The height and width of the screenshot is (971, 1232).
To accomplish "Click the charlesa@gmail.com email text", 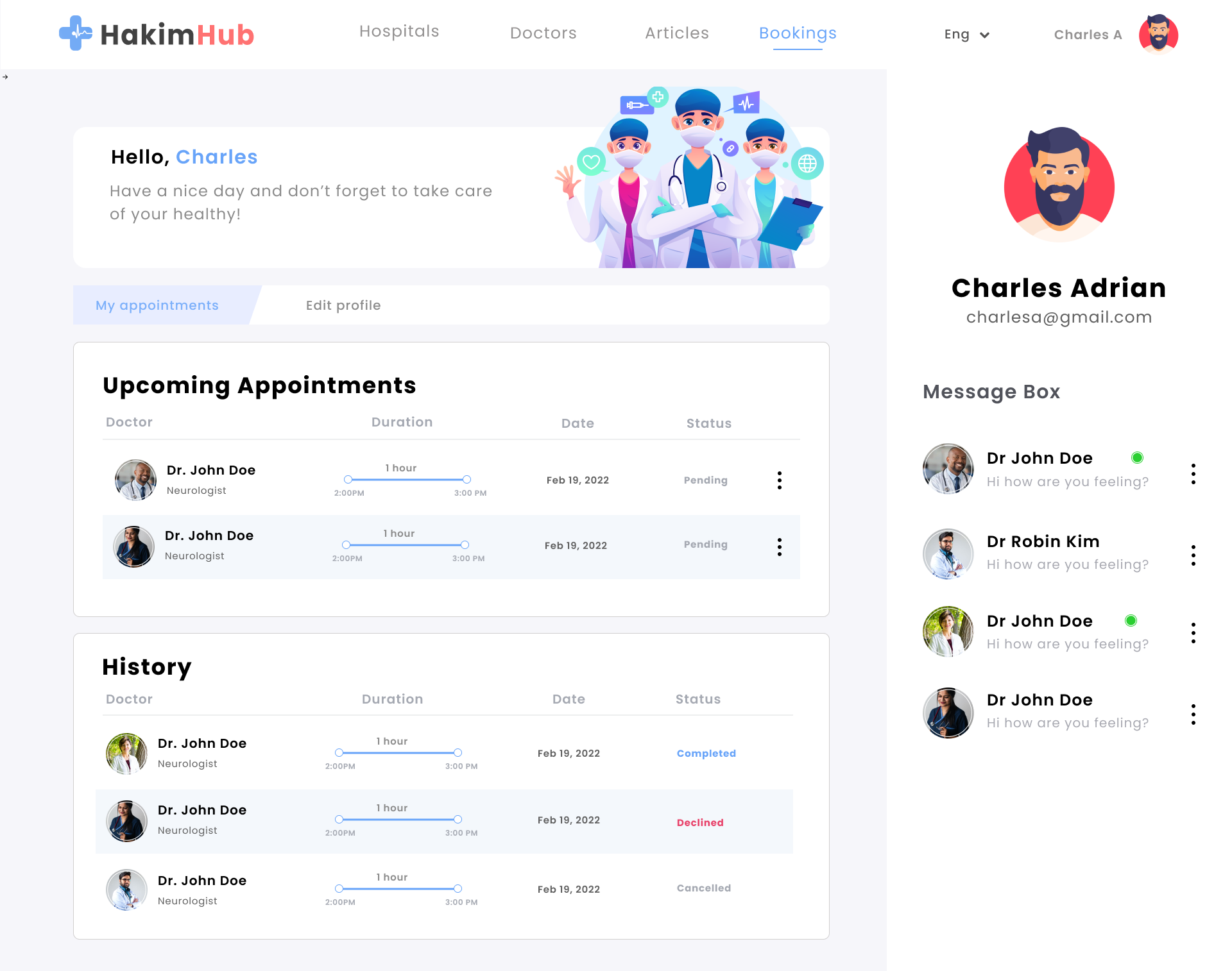I will pyautogui.click(x=1059, y=317).
